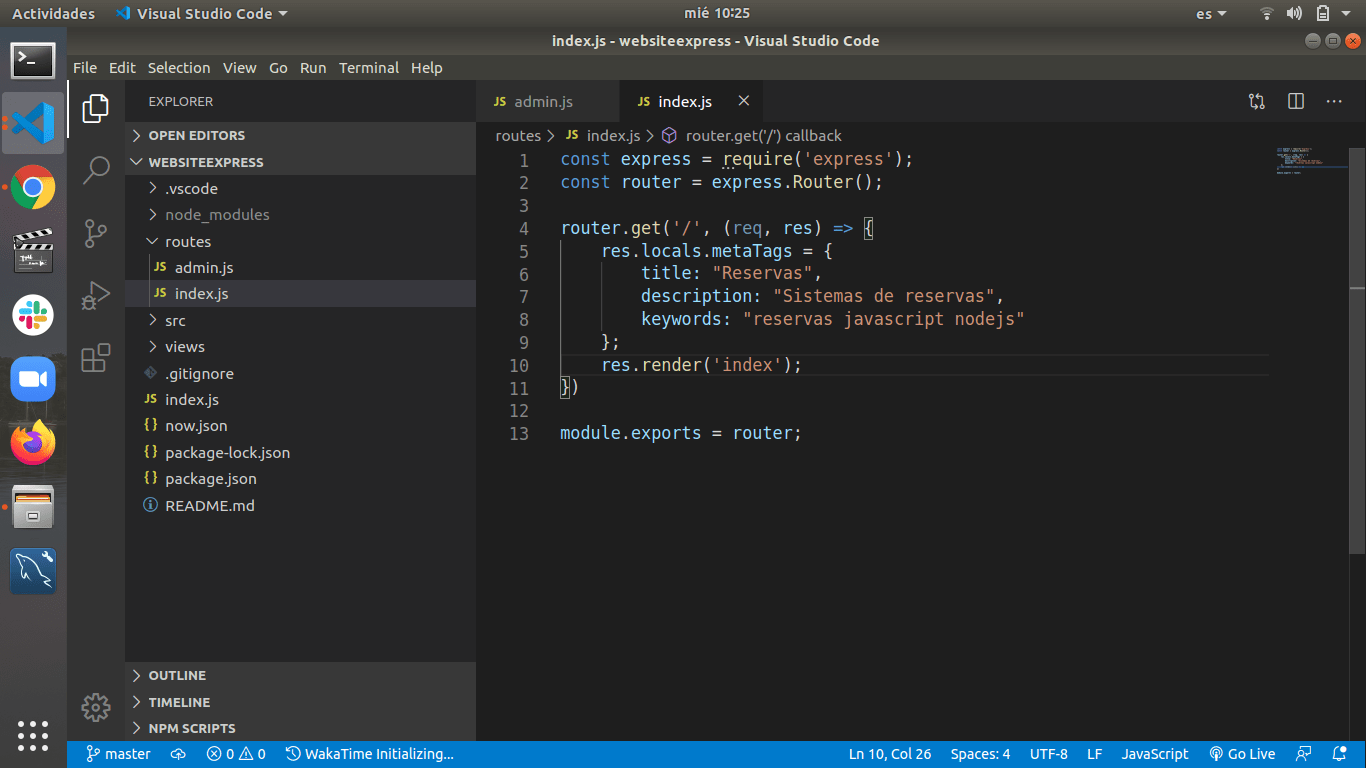Open the Extensions view

coord(96,358)
